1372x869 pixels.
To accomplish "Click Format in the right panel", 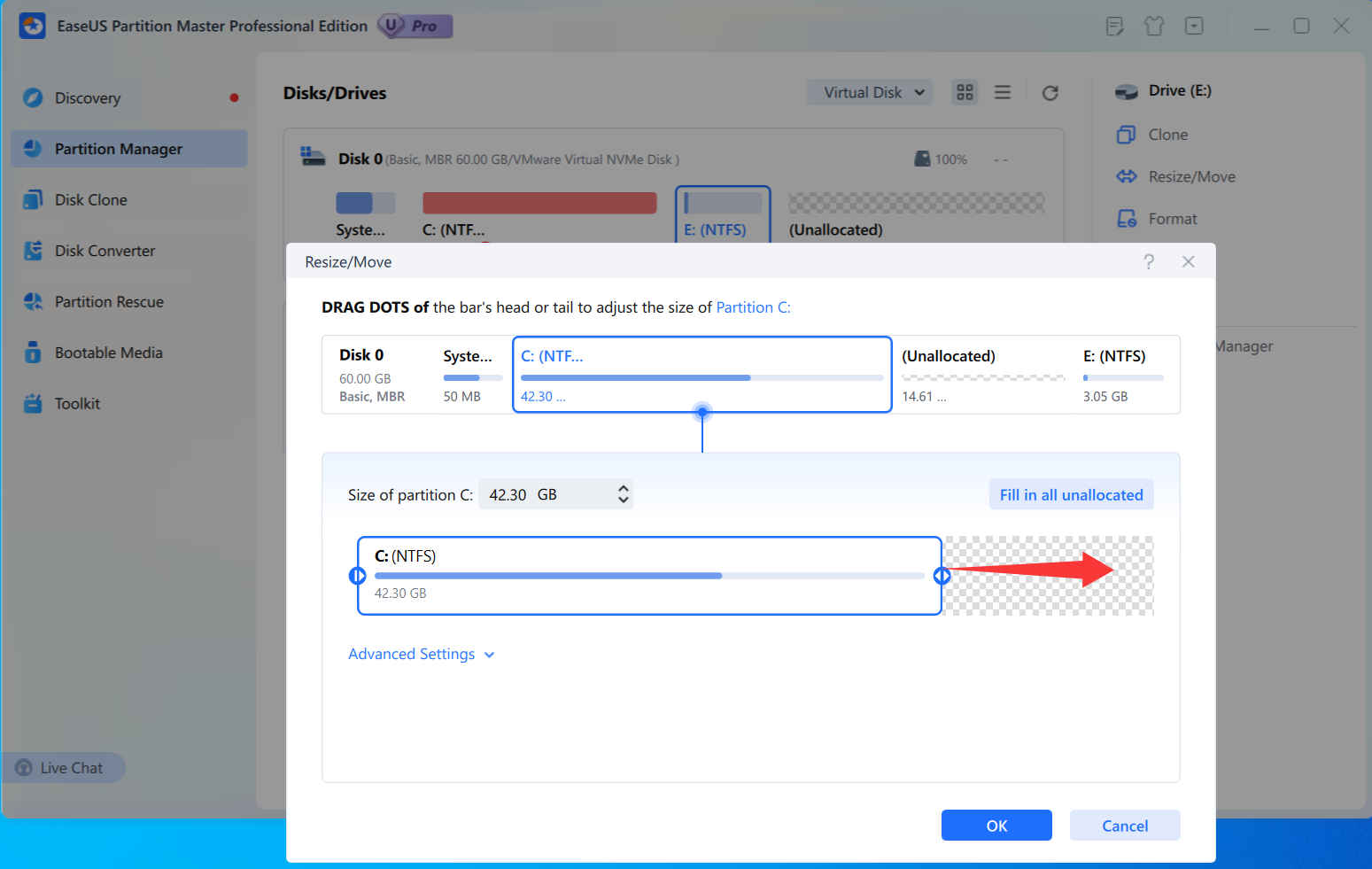I will pos(1156,219).
